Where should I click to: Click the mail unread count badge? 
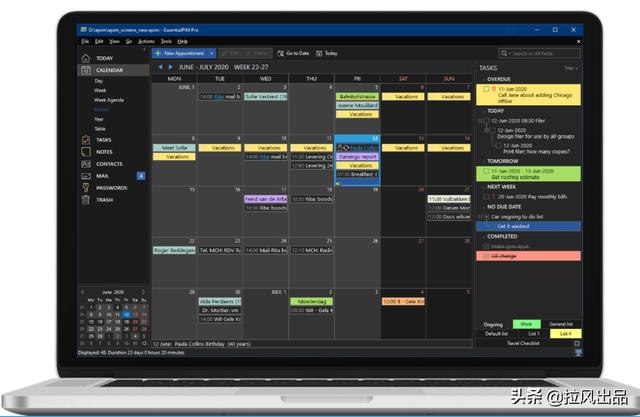tap(140, 176)
